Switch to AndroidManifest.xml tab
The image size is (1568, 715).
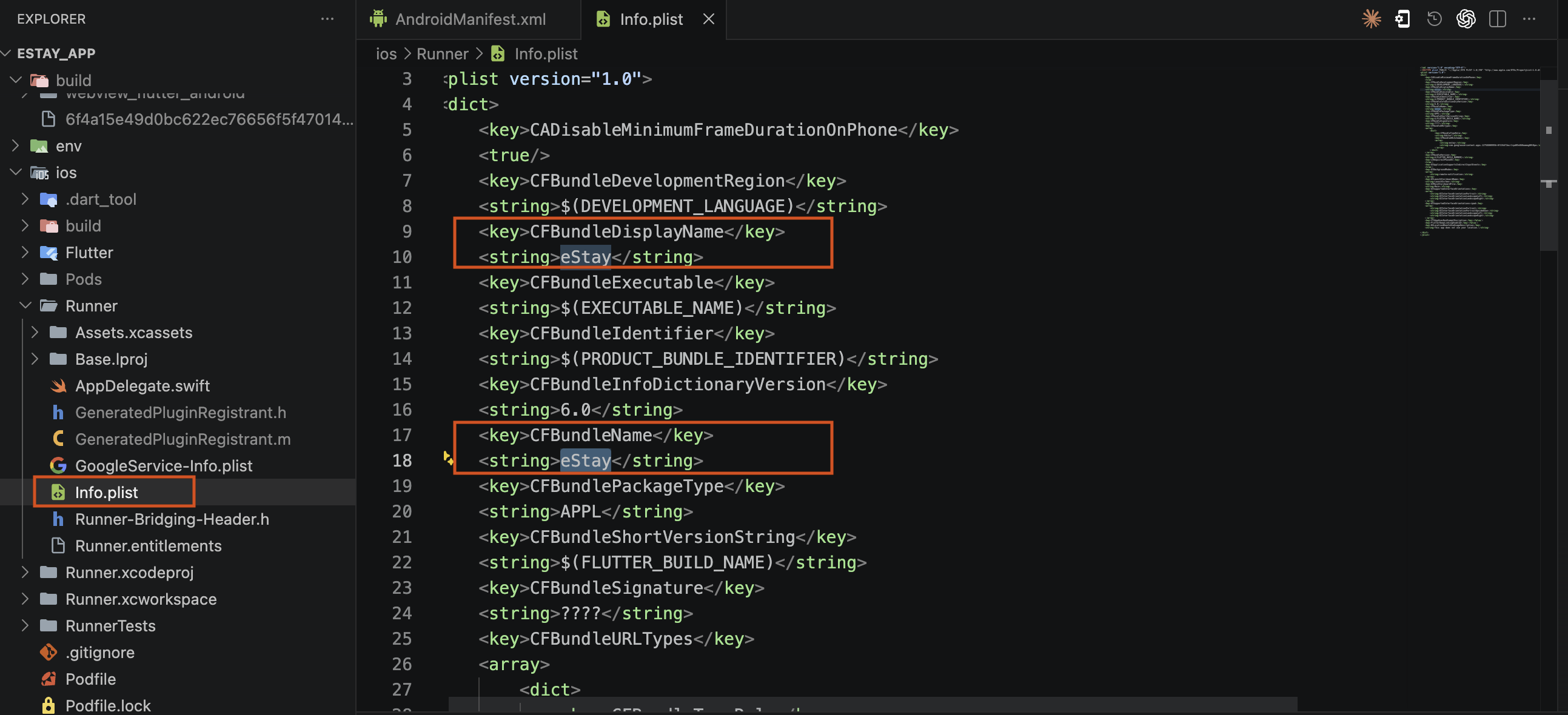467,19
